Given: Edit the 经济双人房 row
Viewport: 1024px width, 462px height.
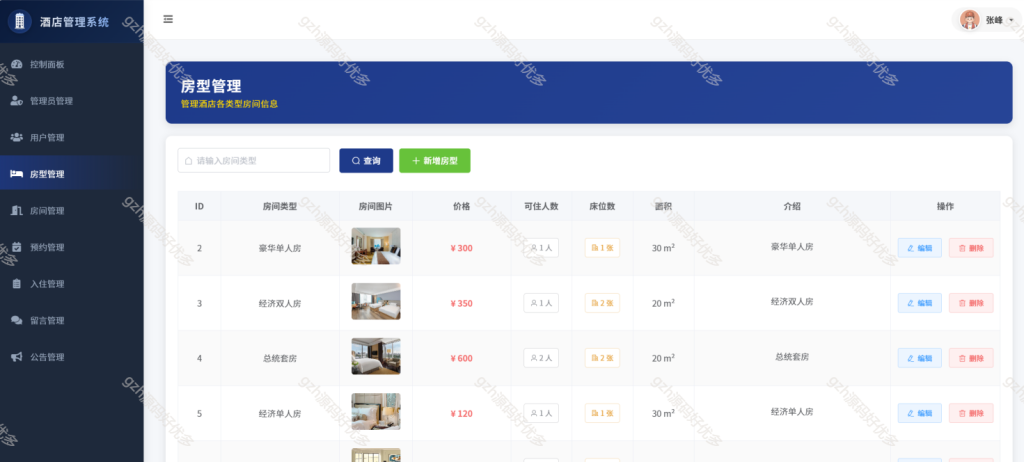Looking at the screenshot, I should [920, 303].
